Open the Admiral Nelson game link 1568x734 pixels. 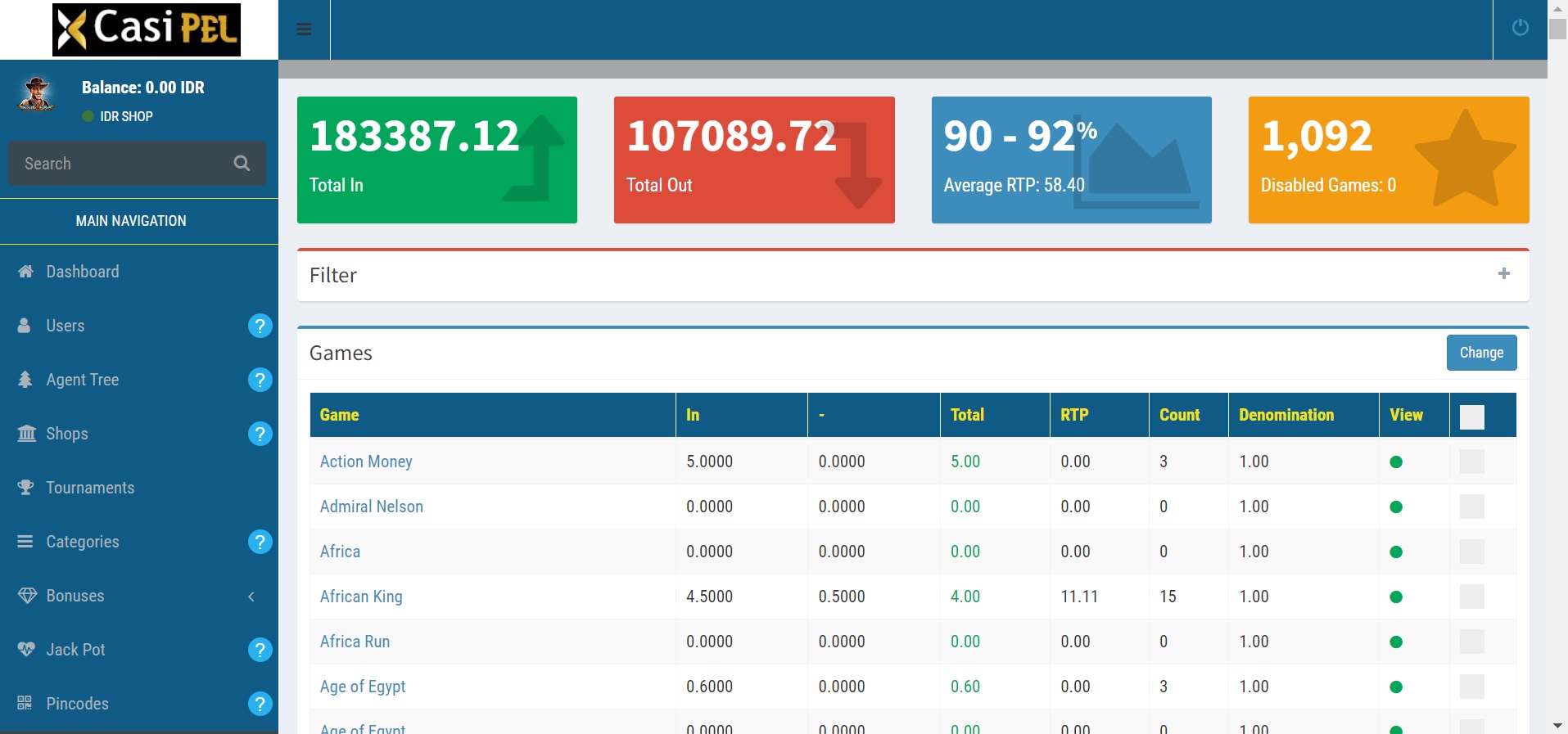coord(371,507)
